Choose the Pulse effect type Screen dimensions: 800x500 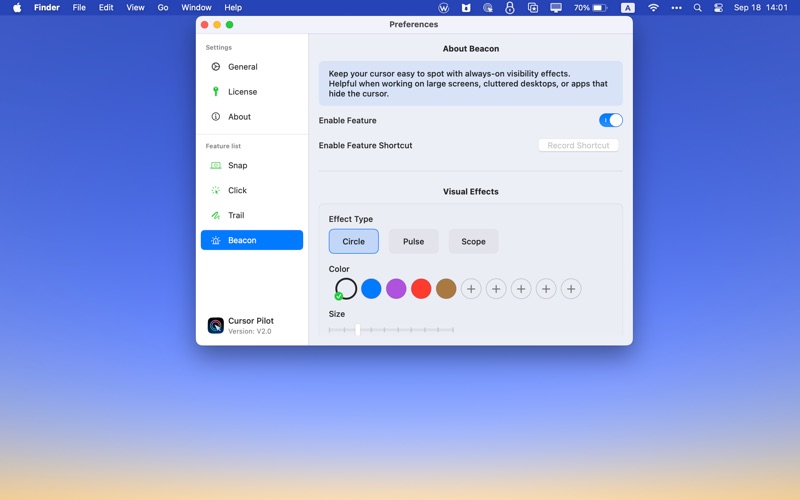point(413,241)
